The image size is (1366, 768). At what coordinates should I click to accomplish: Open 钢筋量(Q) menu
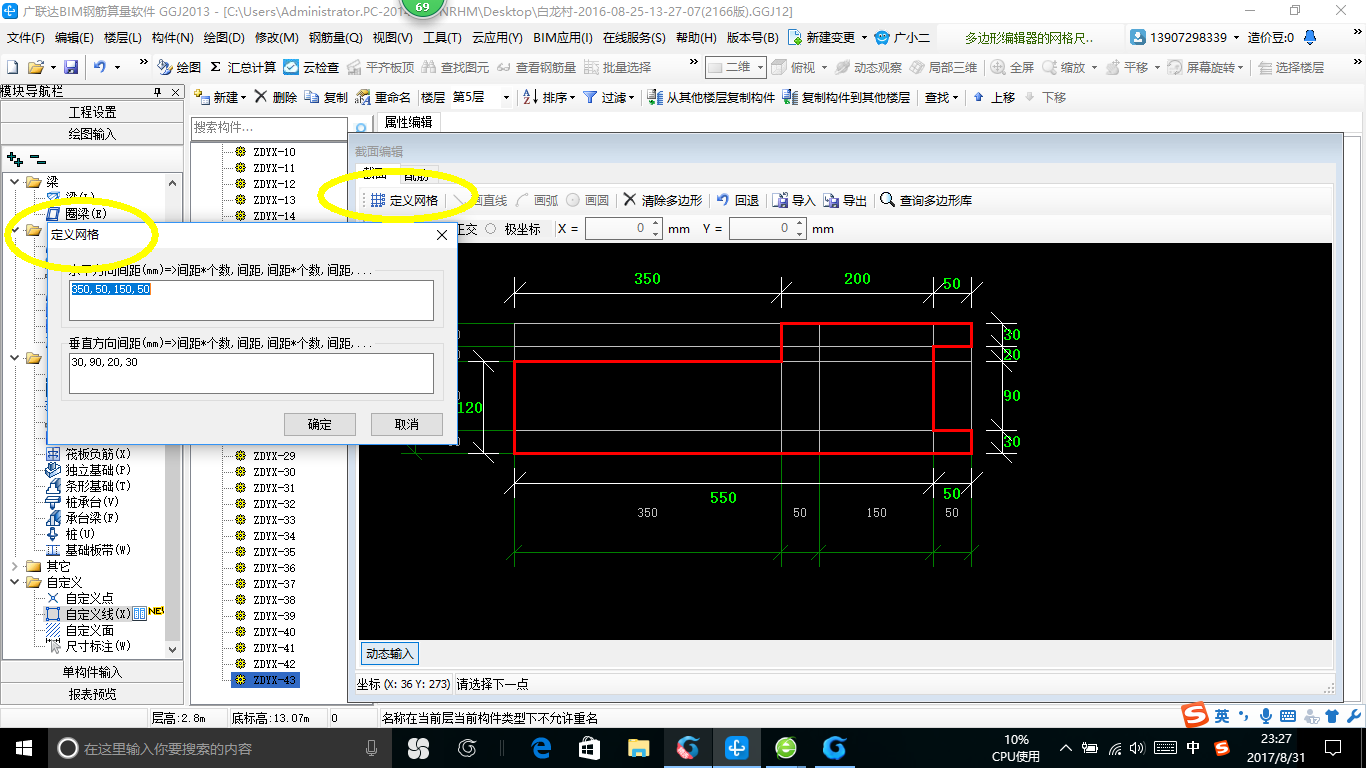(335, 37)
